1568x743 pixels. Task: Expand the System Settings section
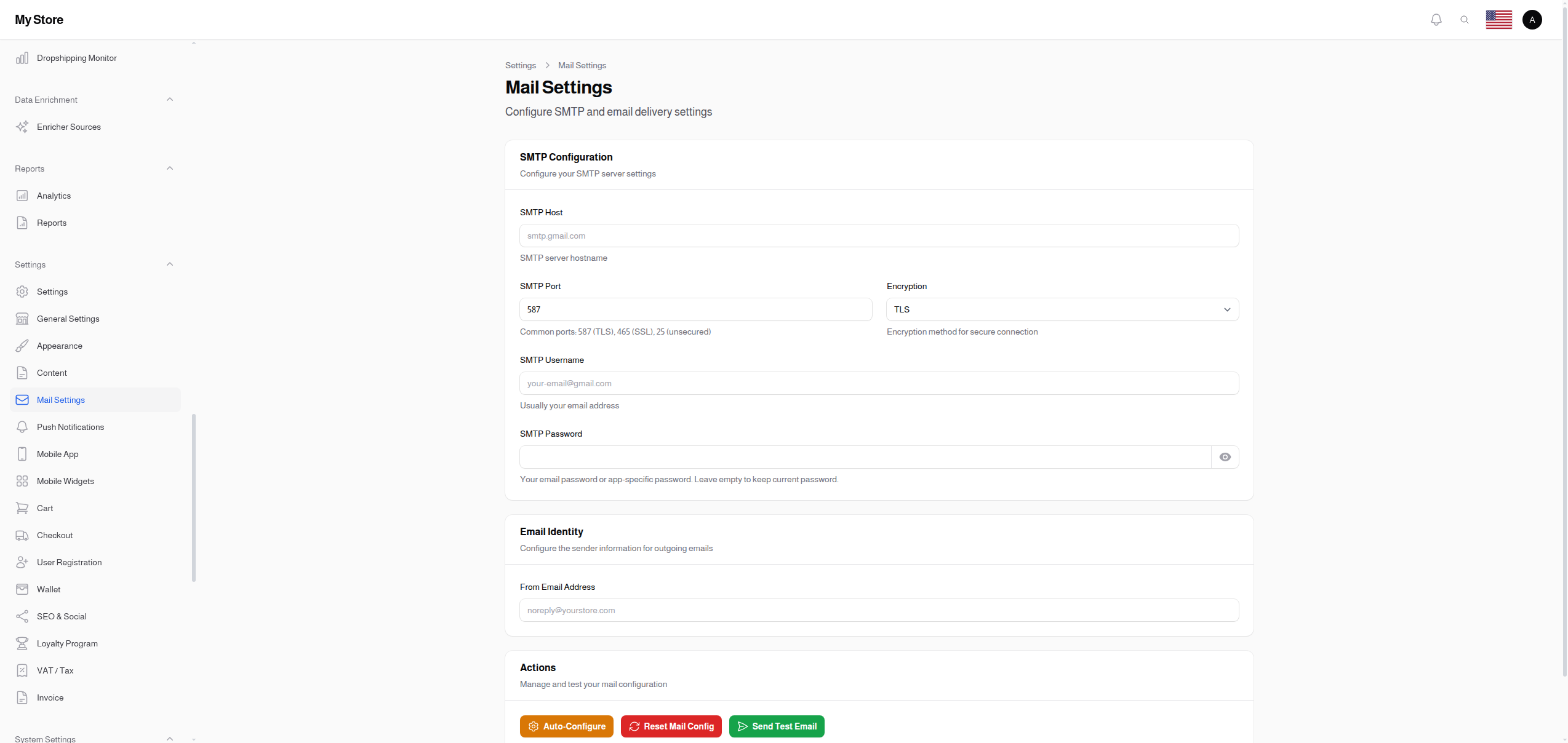pyautogui.click(x=170, y=739)
